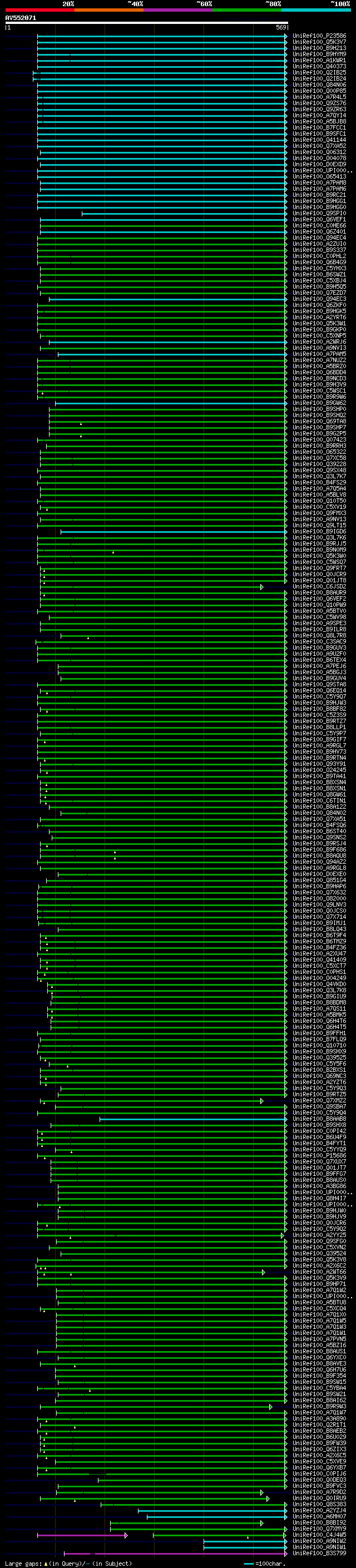The image size is (356, 1568).
Task: Click the query end position 569
Action: [x=281, y=27]
